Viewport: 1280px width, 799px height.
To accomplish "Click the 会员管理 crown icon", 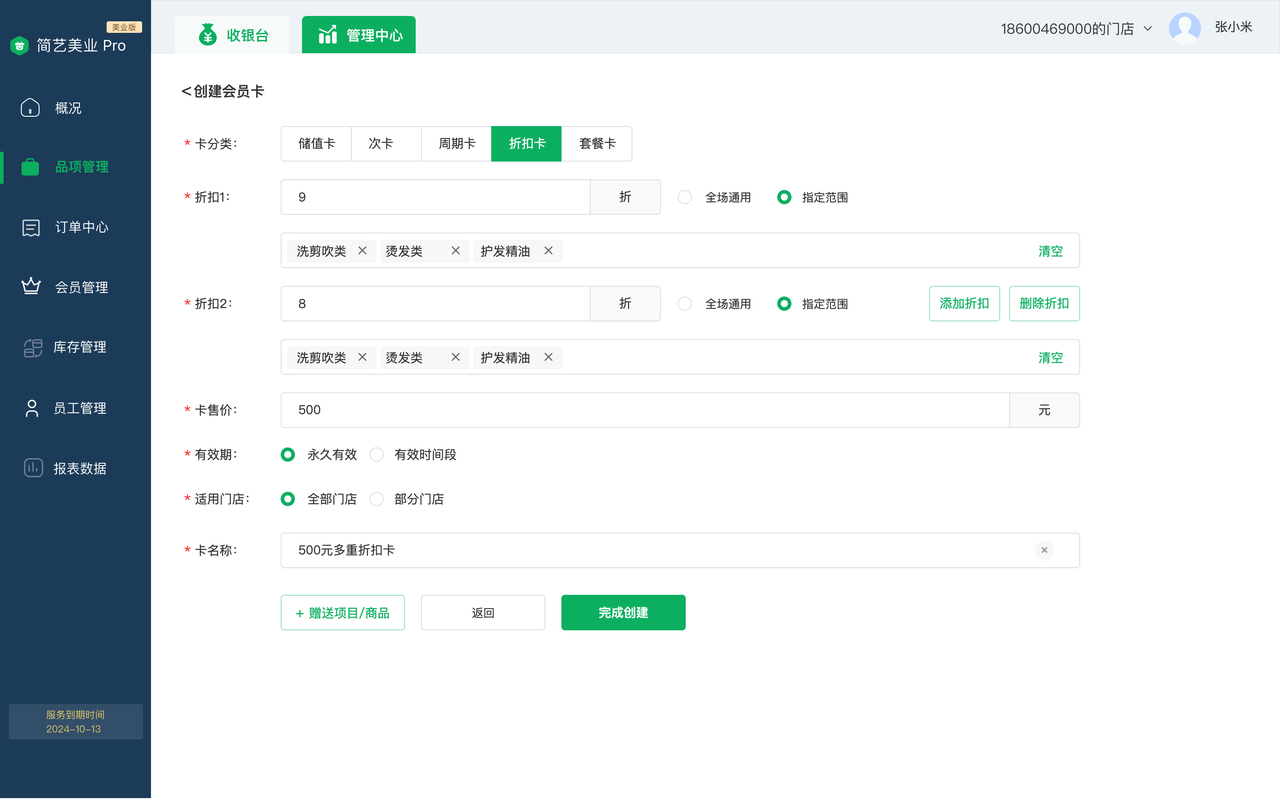I will point(31,287).
